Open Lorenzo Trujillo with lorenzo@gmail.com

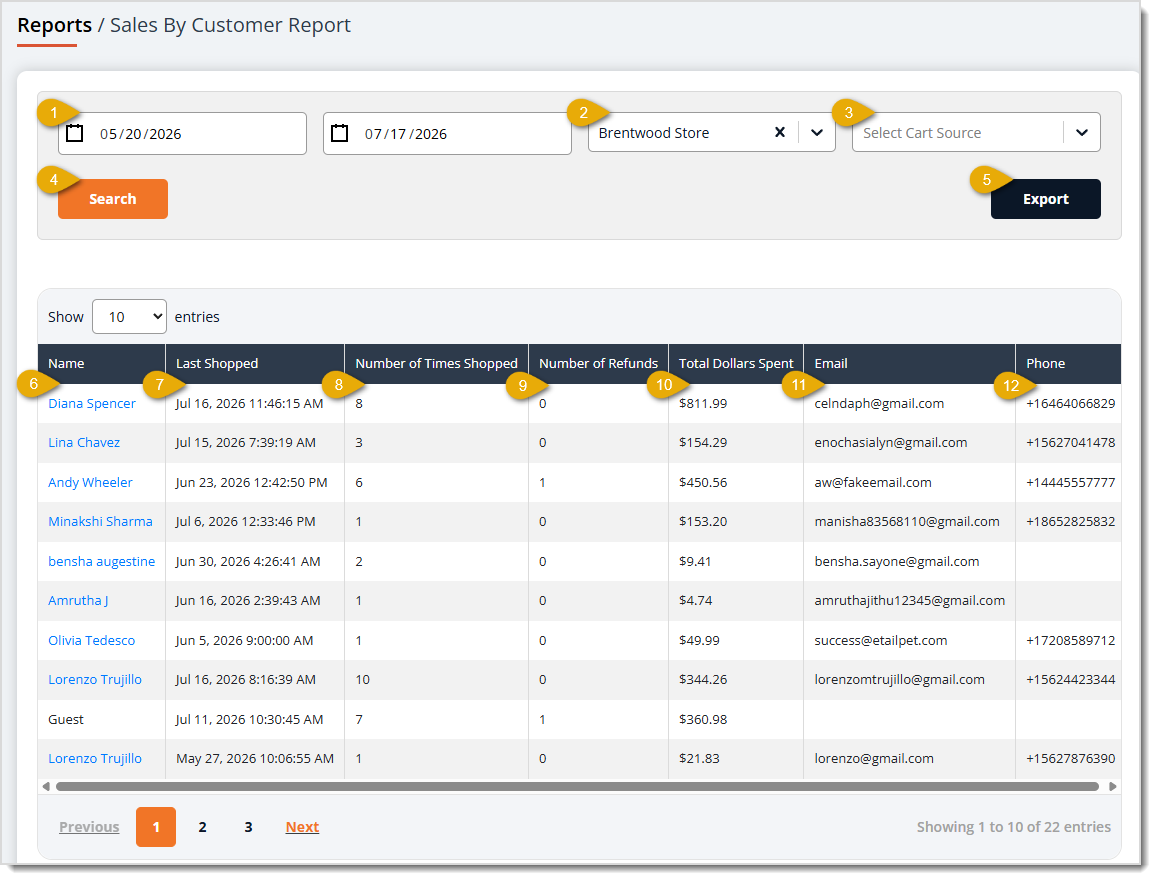[95, 758]
